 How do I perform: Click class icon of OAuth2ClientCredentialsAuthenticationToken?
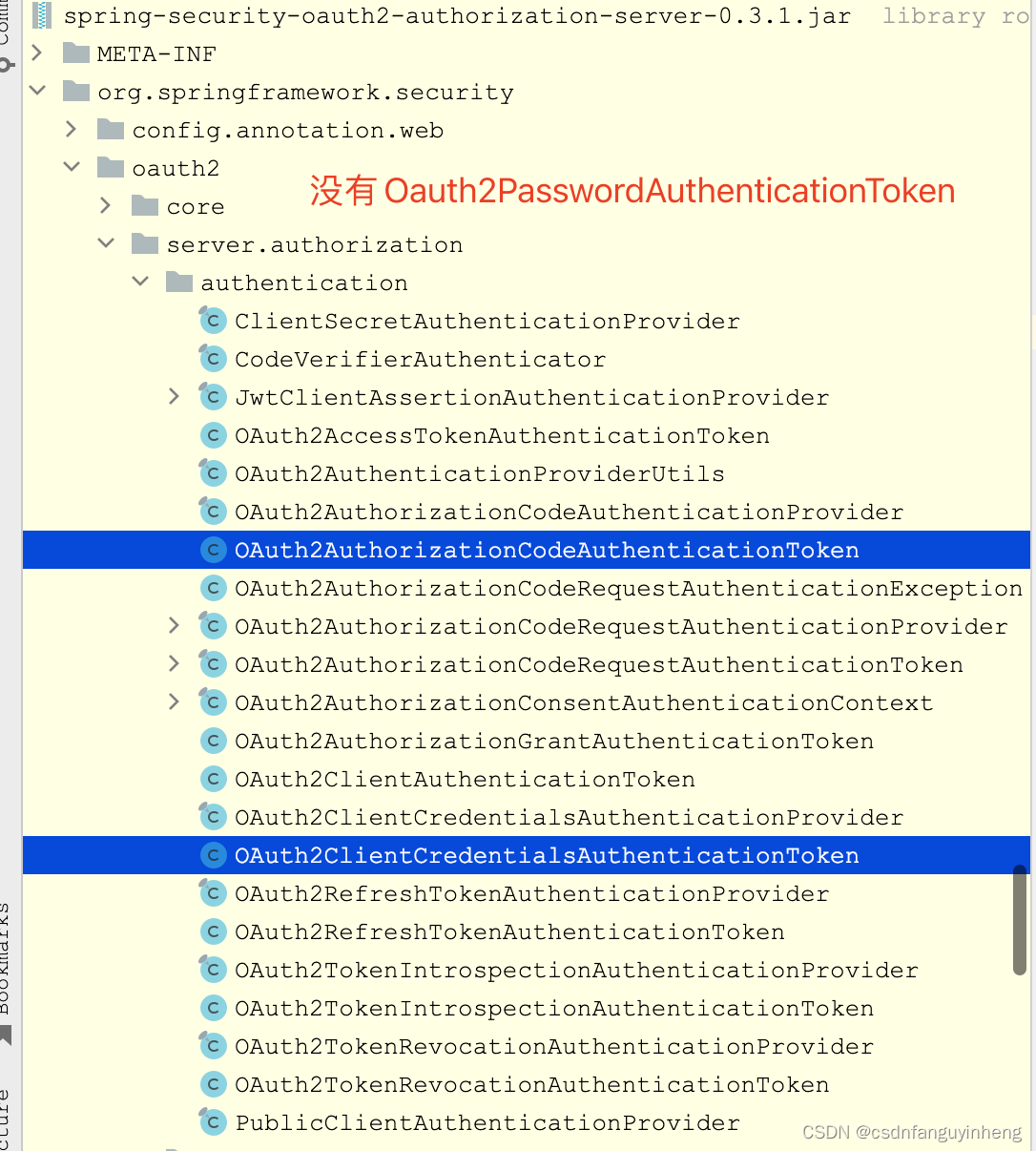213,855
